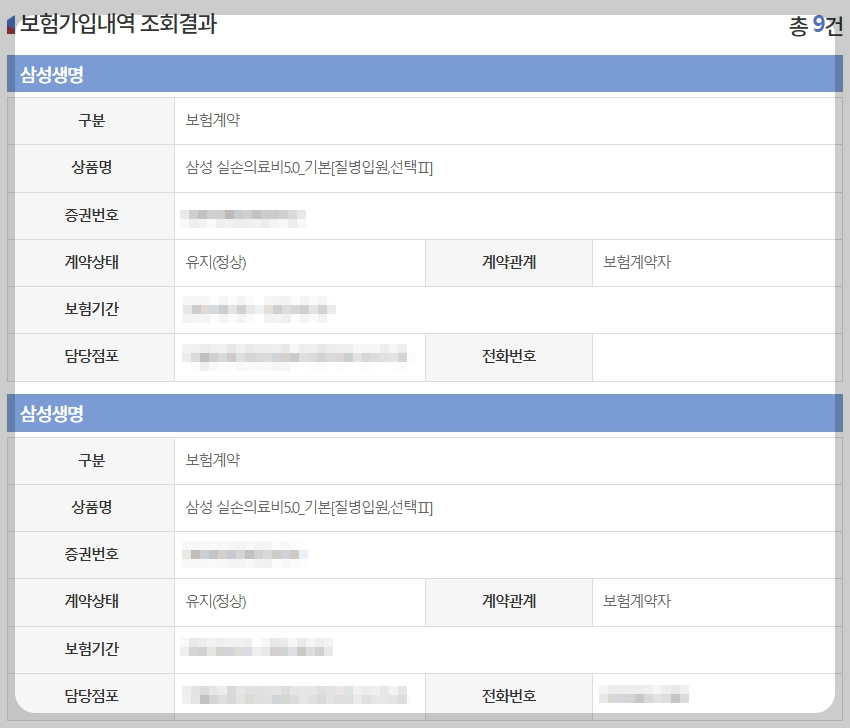Click 계약관계 label in second 삼성생명 table
Viewport: 850px width, 728px height.
(x=509, y=601)
